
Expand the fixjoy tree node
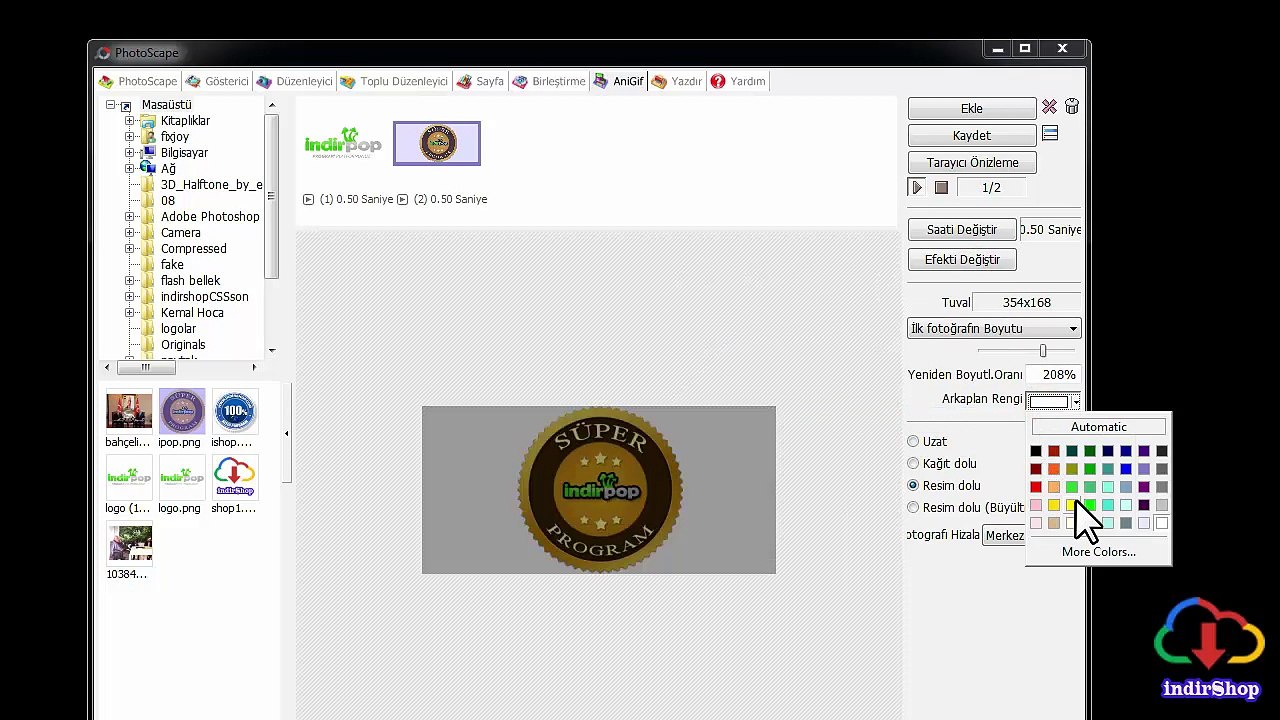pos(129,137)
